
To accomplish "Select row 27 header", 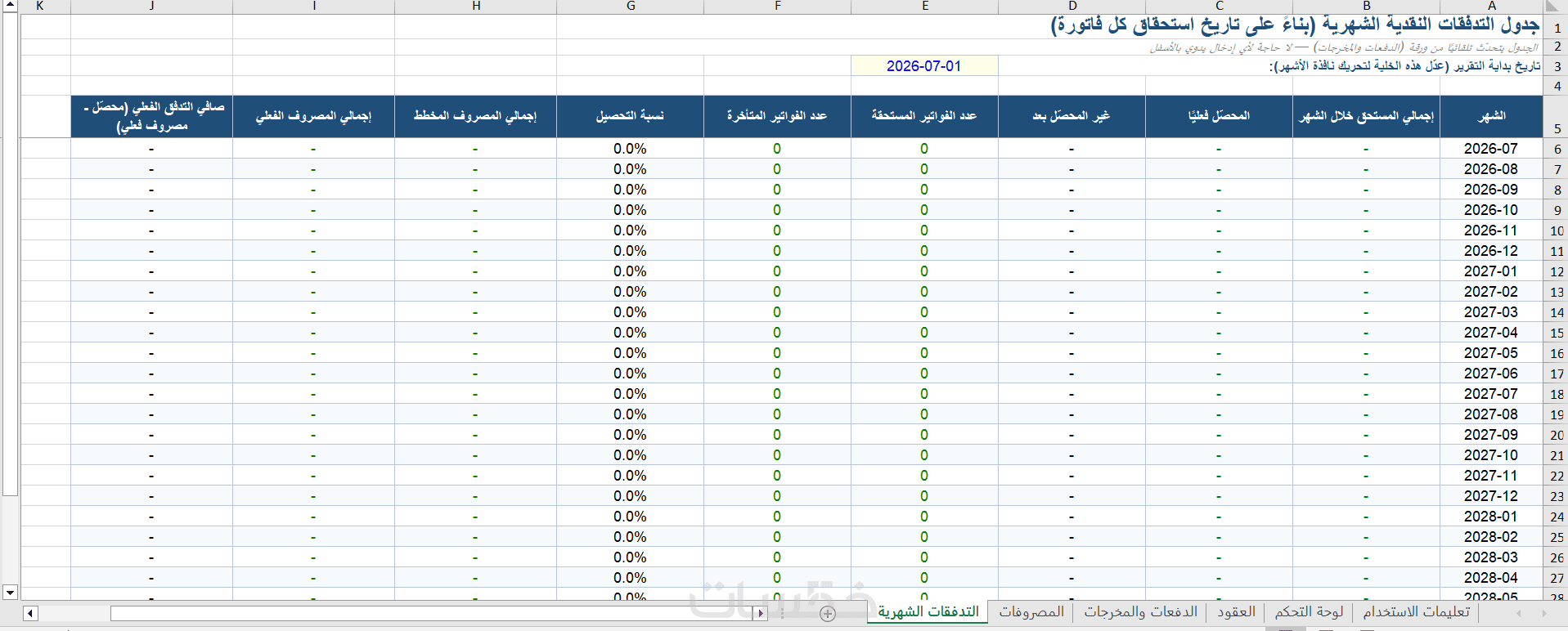I will [1556, 578].
